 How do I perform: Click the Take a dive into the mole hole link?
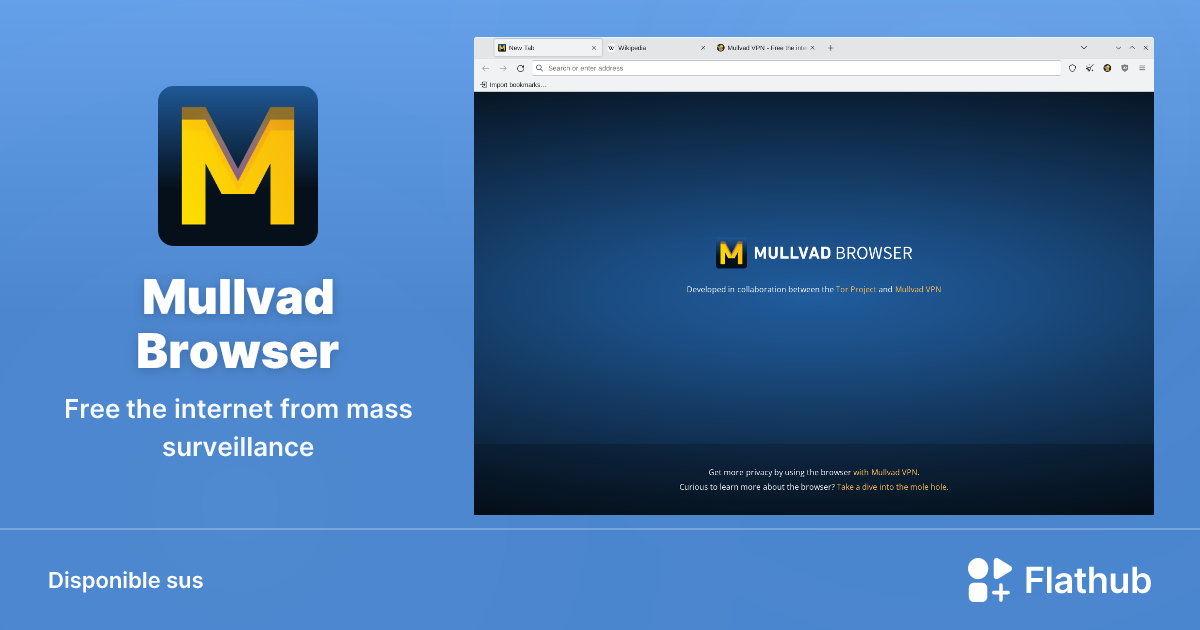[891, 487]
